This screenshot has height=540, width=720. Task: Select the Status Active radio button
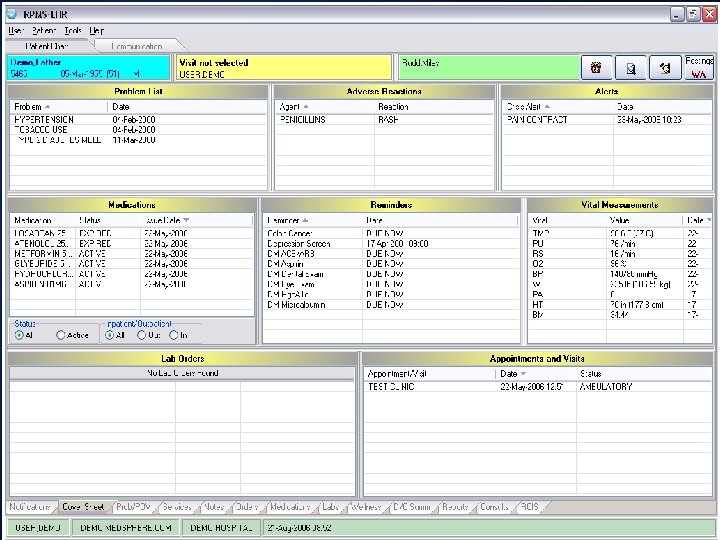[x=61, y=335]
